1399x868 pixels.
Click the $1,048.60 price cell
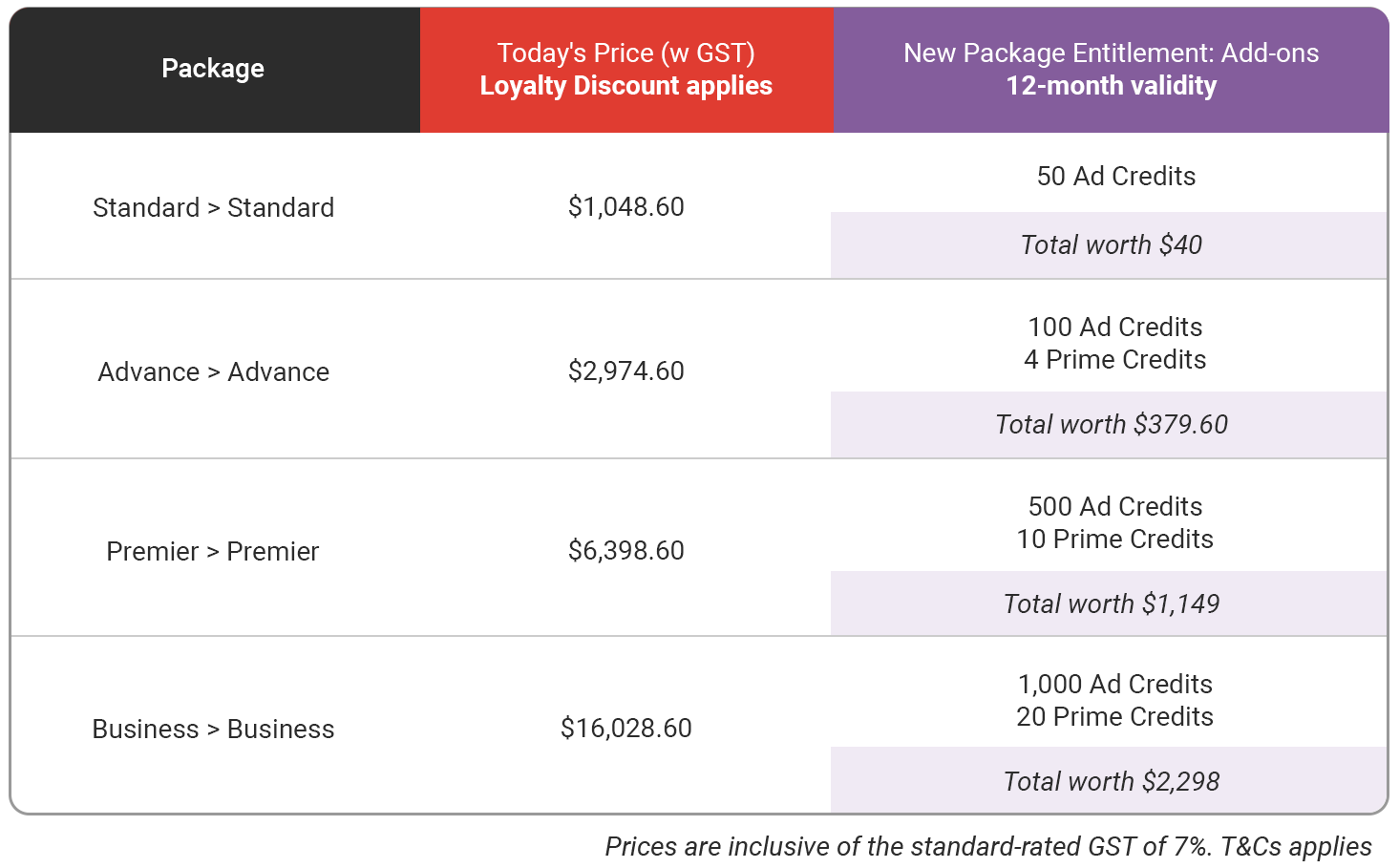pyautogui.click(x=626, y=206)
